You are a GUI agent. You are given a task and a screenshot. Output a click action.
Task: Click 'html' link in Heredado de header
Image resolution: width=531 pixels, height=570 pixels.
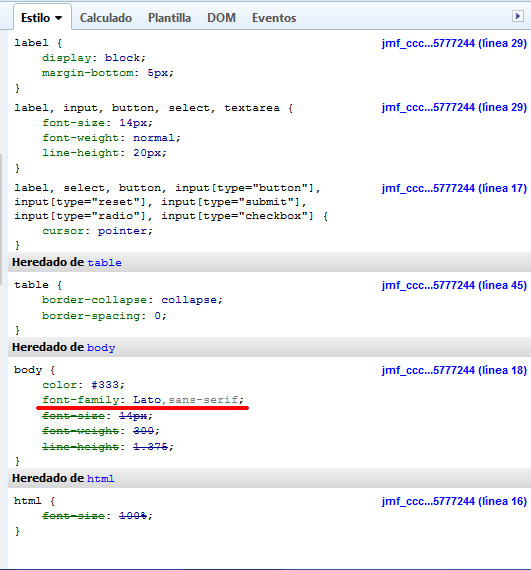[x=101, y=478]
